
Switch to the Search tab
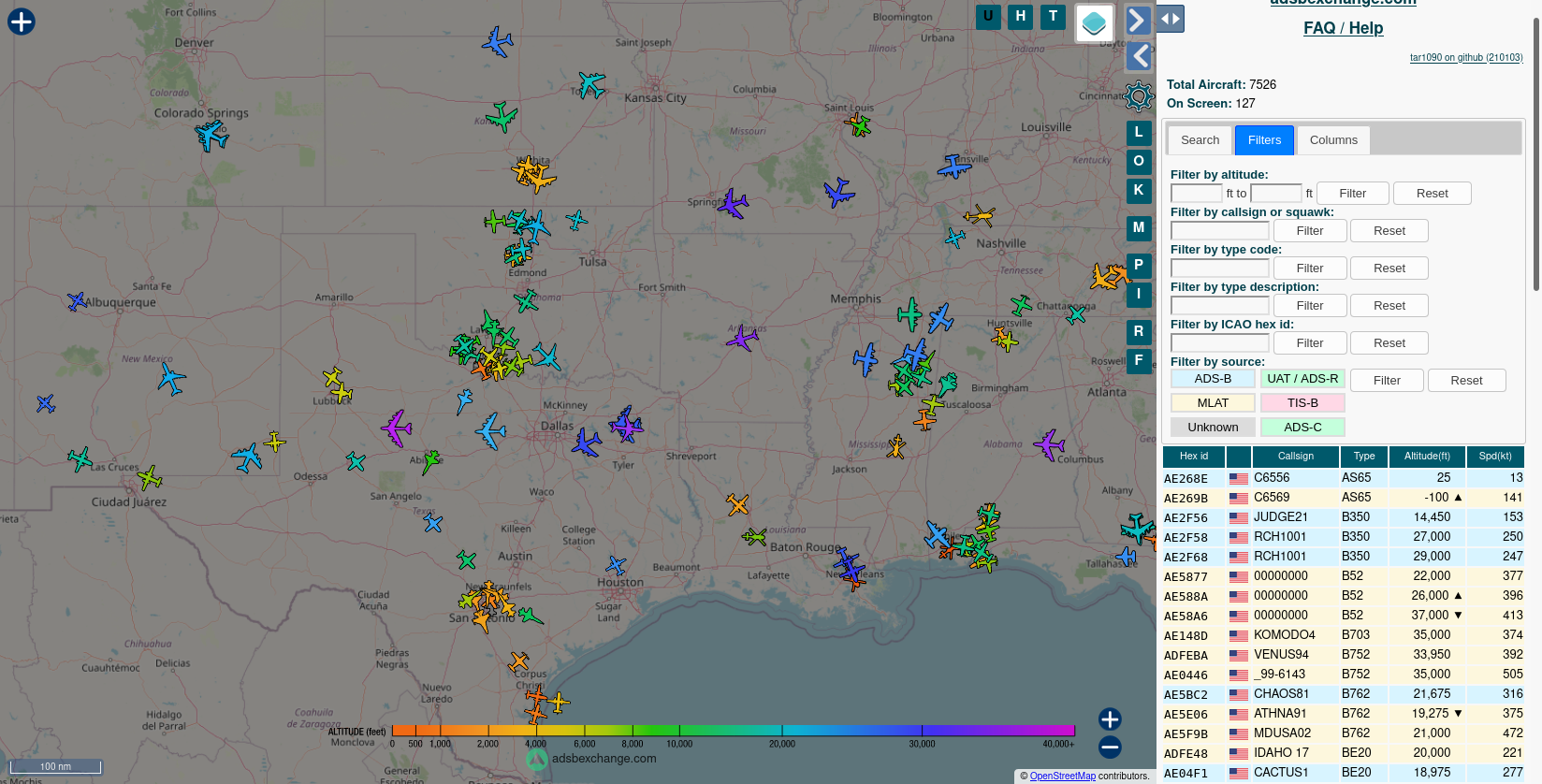pyautogui.click(x=1200, y=140)
